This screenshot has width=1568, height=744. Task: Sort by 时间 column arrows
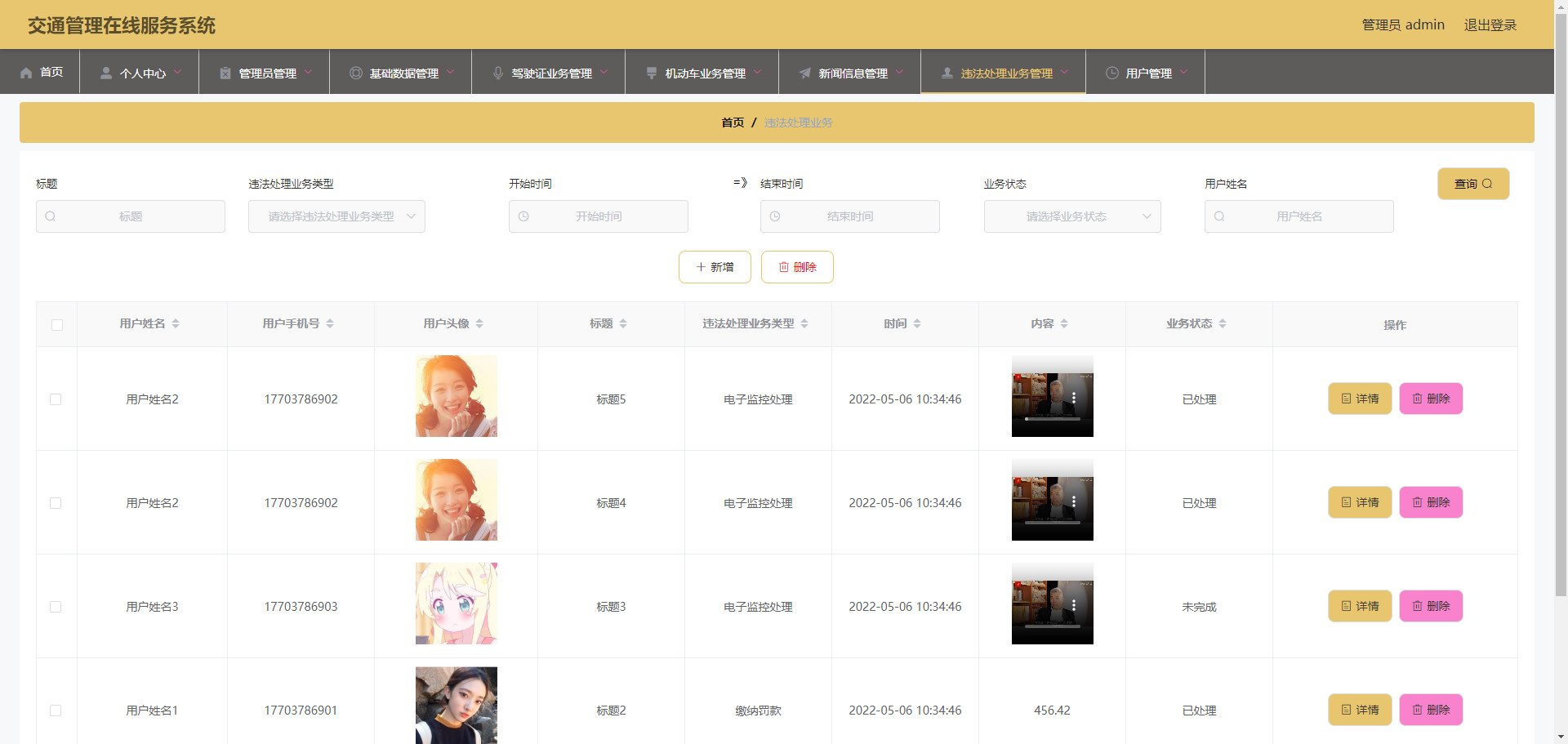click(917, 324)
